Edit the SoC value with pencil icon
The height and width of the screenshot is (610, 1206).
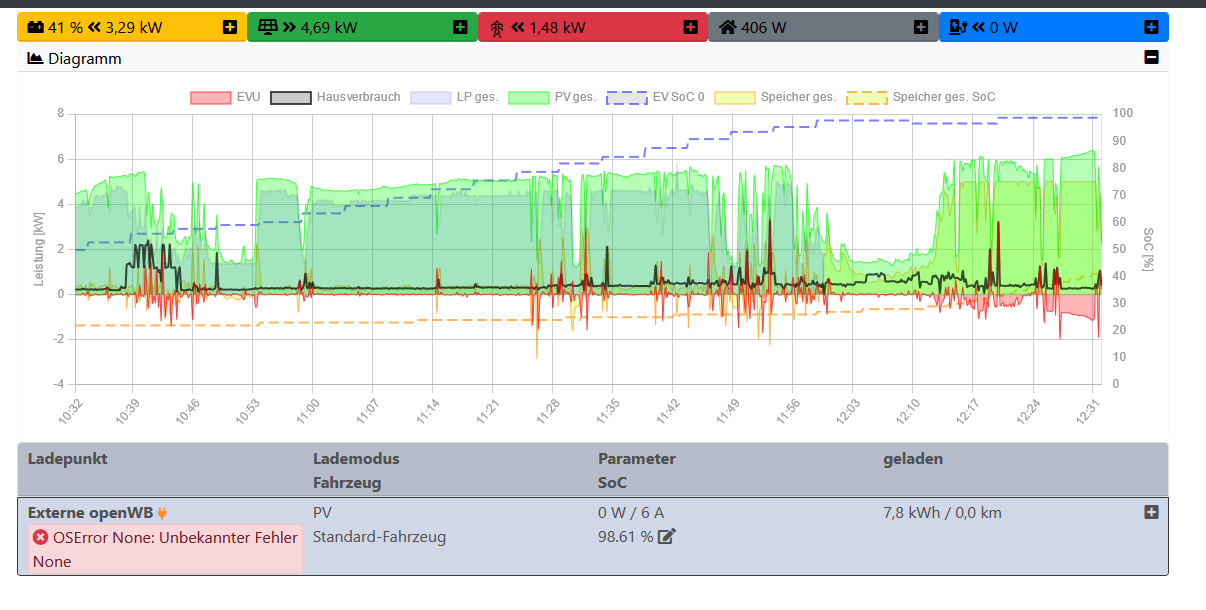pos(667,537)
